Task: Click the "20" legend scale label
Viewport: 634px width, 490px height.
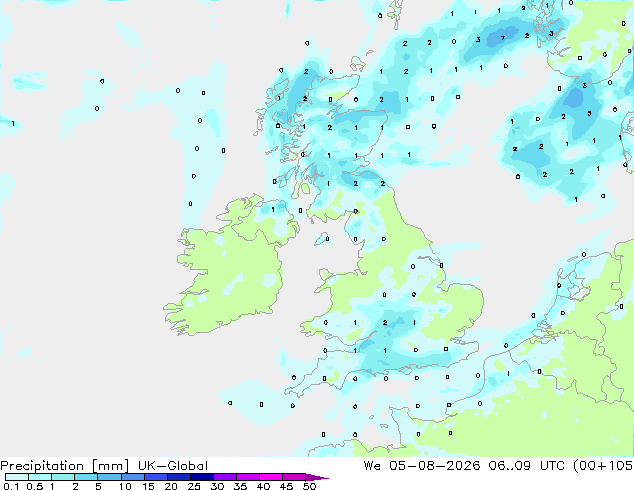Action: (x=171, y=486)
